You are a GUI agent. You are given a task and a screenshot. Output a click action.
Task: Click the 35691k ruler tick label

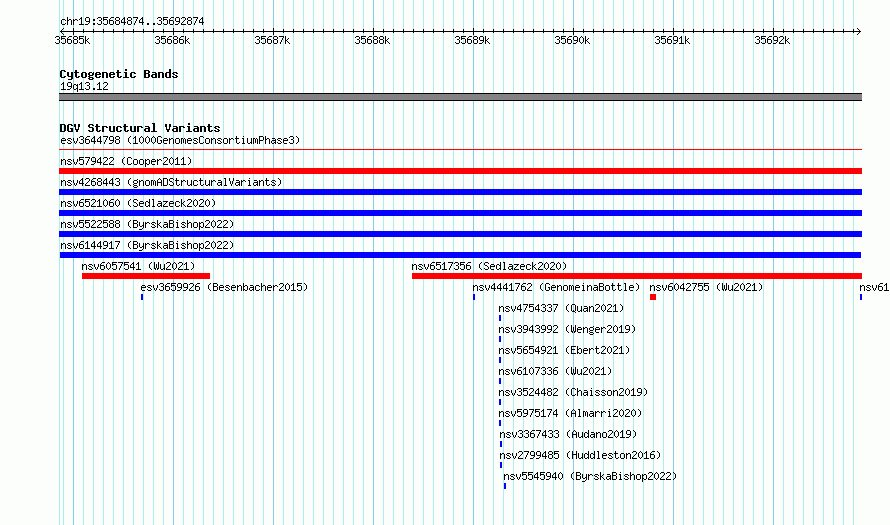(x=672, y=40)
